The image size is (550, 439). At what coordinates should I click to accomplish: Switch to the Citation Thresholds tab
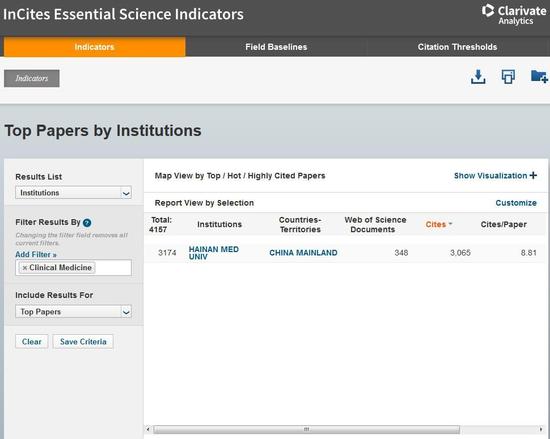point(457,47)
